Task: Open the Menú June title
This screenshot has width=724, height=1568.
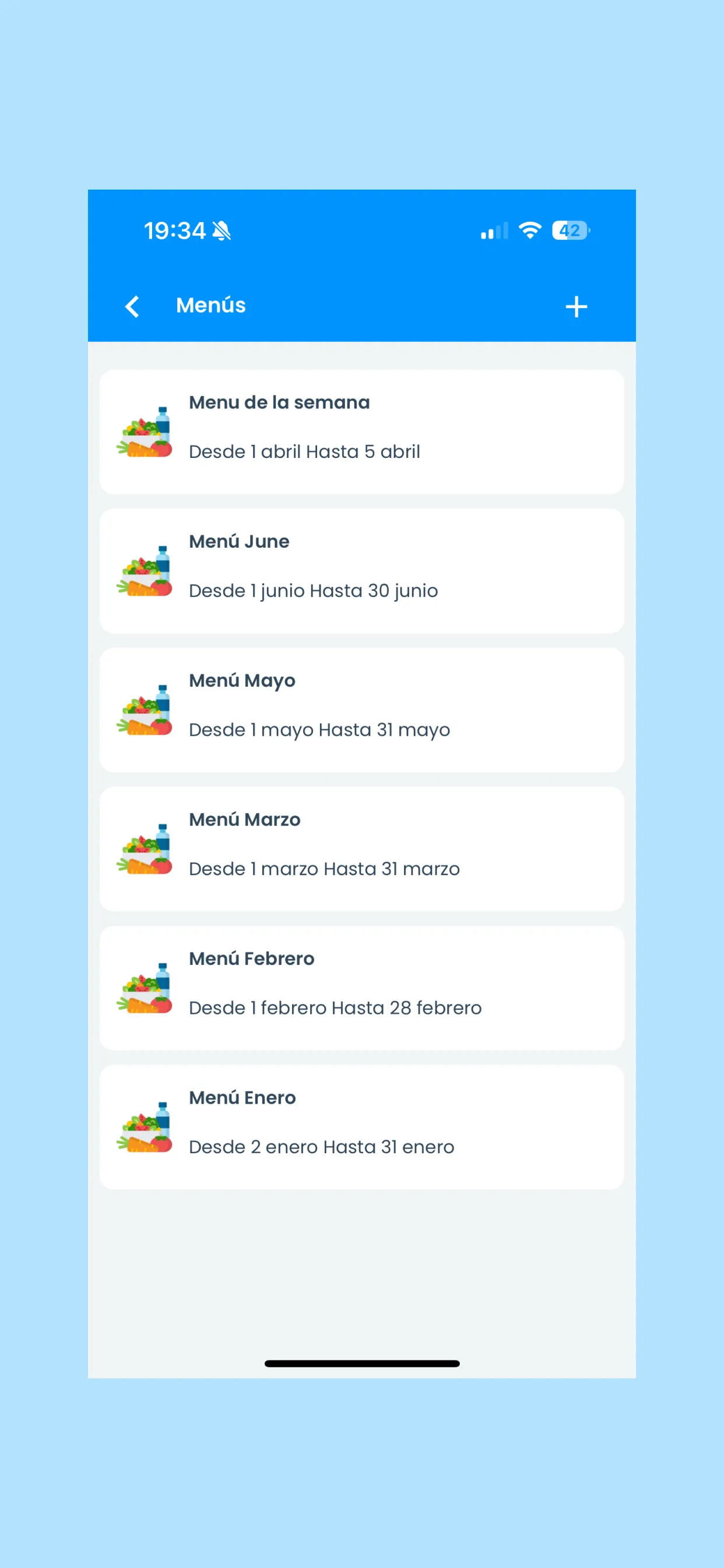Action: [x=239, y=541]
